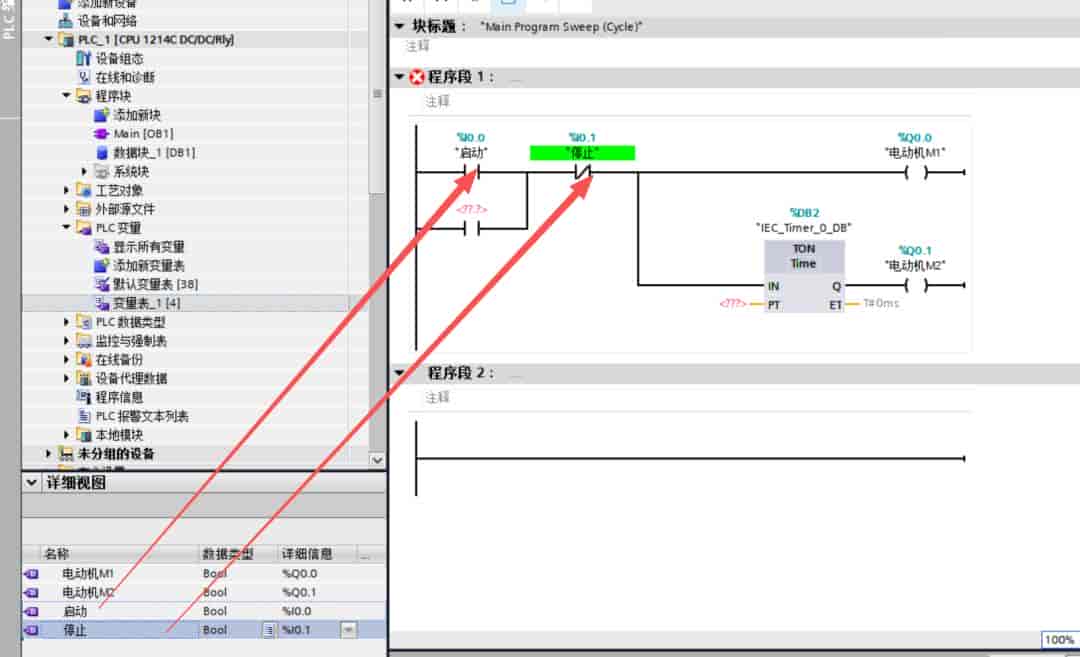The width and height of the screenshot is (1080, 657).
Task: Select the unassigned <??.?> parallel contact
Action: click(x=472, y=228)
